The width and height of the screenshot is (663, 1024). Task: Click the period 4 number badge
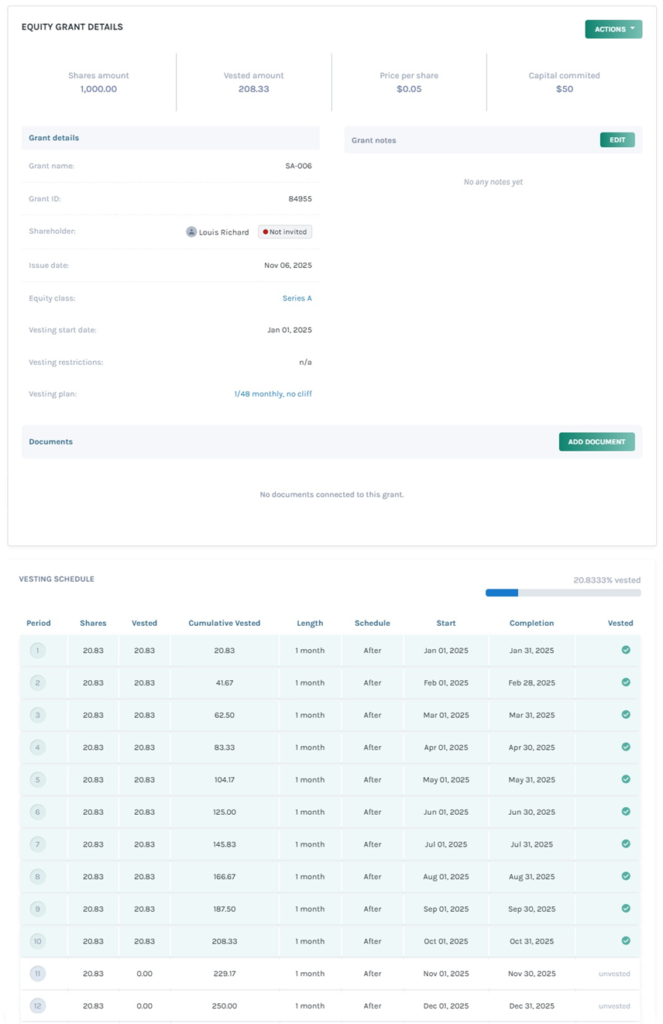point(37,748)
